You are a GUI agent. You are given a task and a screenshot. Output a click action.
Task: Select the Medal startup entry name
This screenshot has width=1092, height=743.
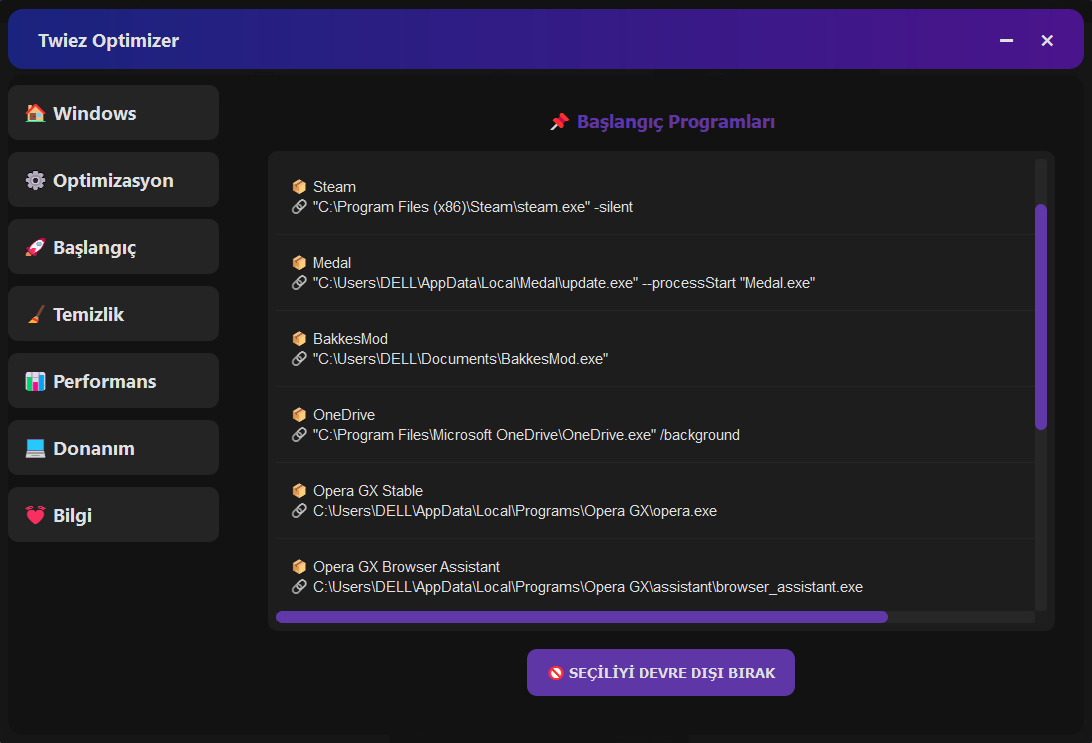[x=332, y=263]
